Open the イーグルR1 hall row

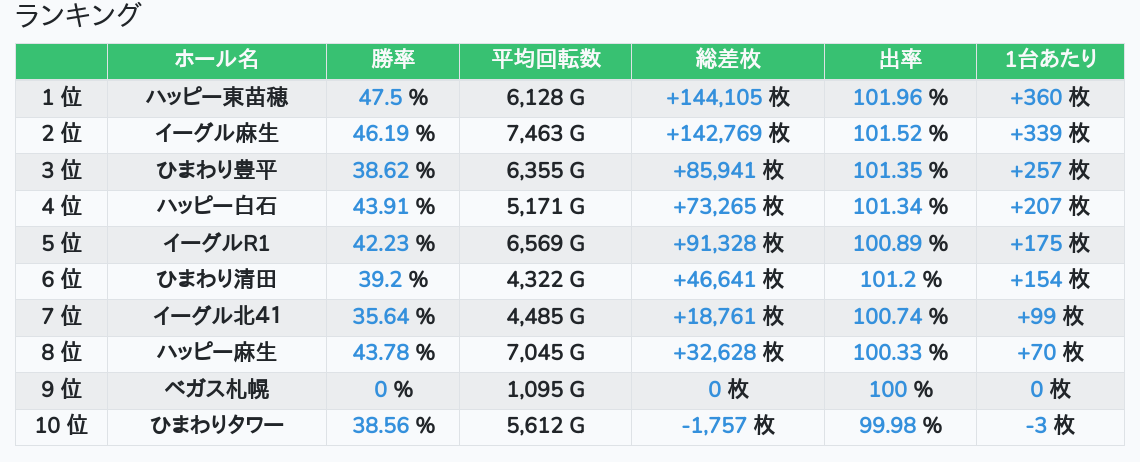click(x=216, y=244)
